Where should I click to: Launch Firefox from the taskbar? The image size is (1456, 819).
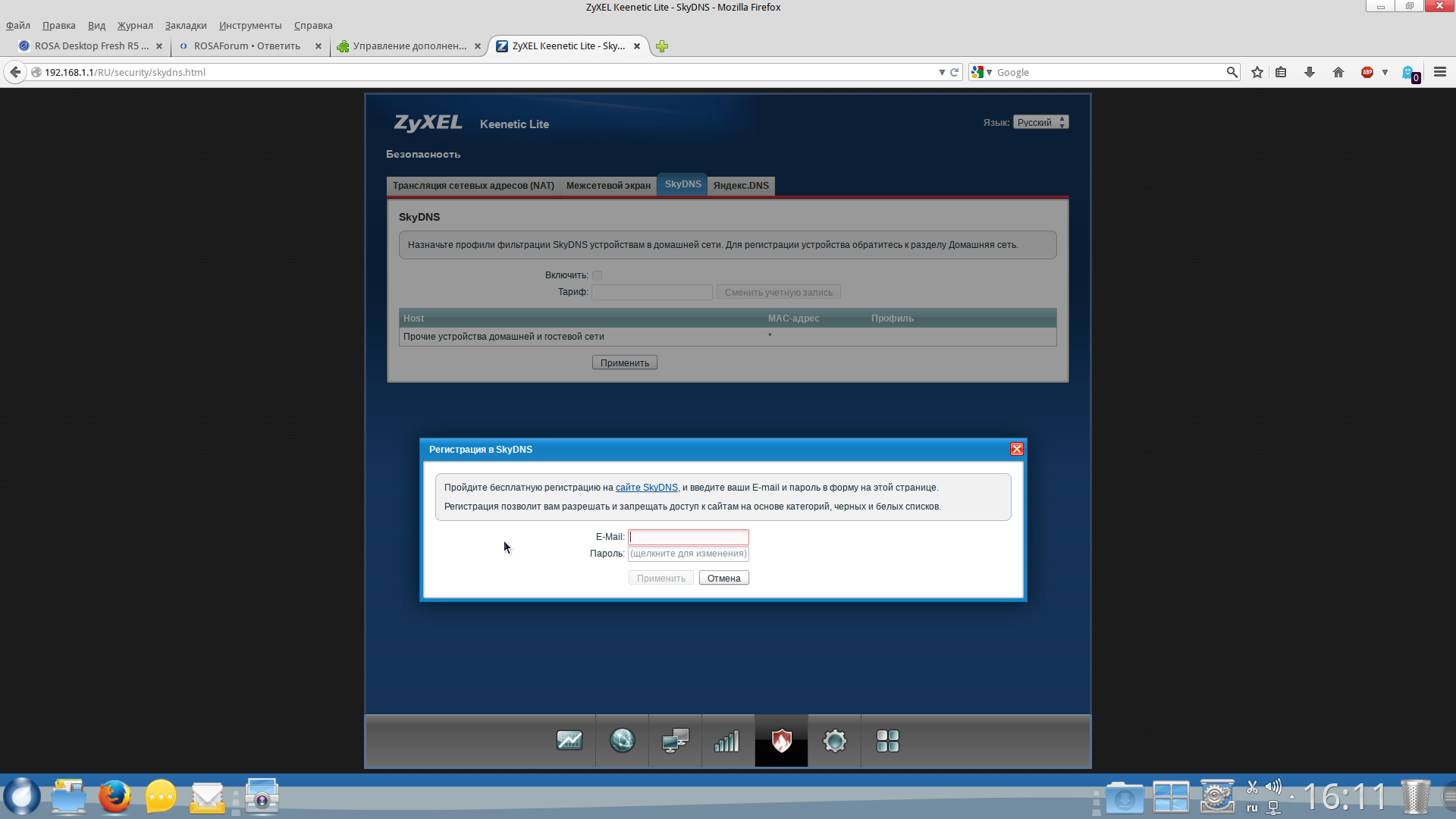pyautogui.click(x=115, y=797)
